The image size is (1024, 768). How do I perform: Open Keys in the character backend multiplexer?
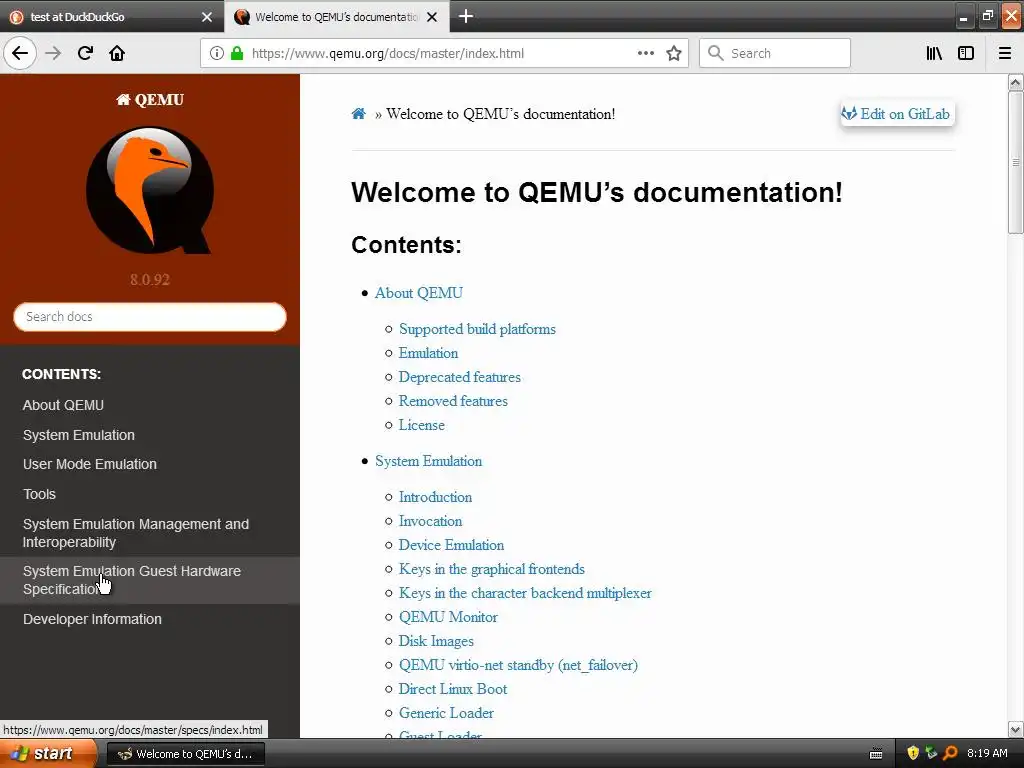pos(525,593)
